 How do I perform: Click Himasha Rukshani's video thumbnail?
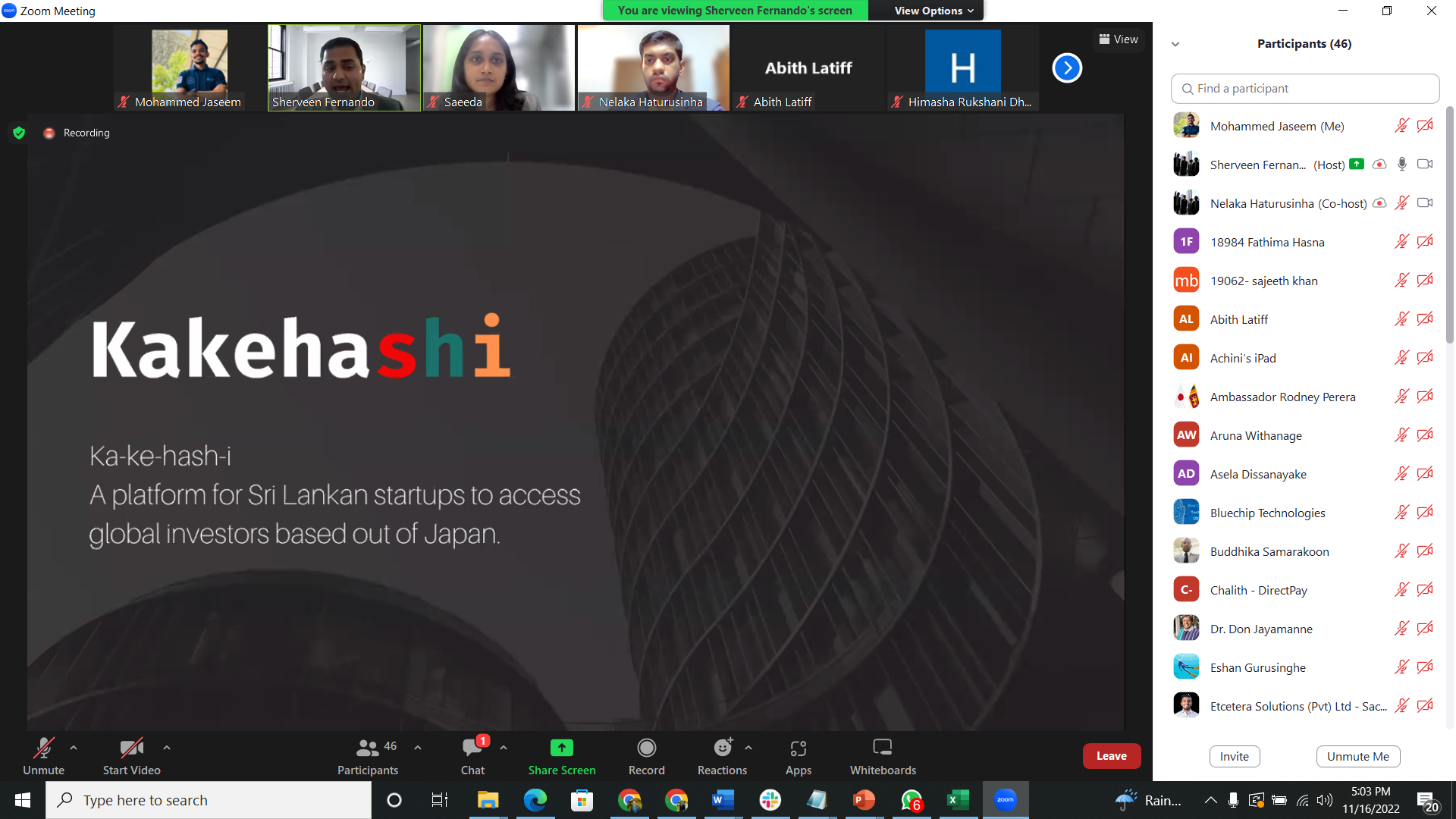(x=963, y=68)
